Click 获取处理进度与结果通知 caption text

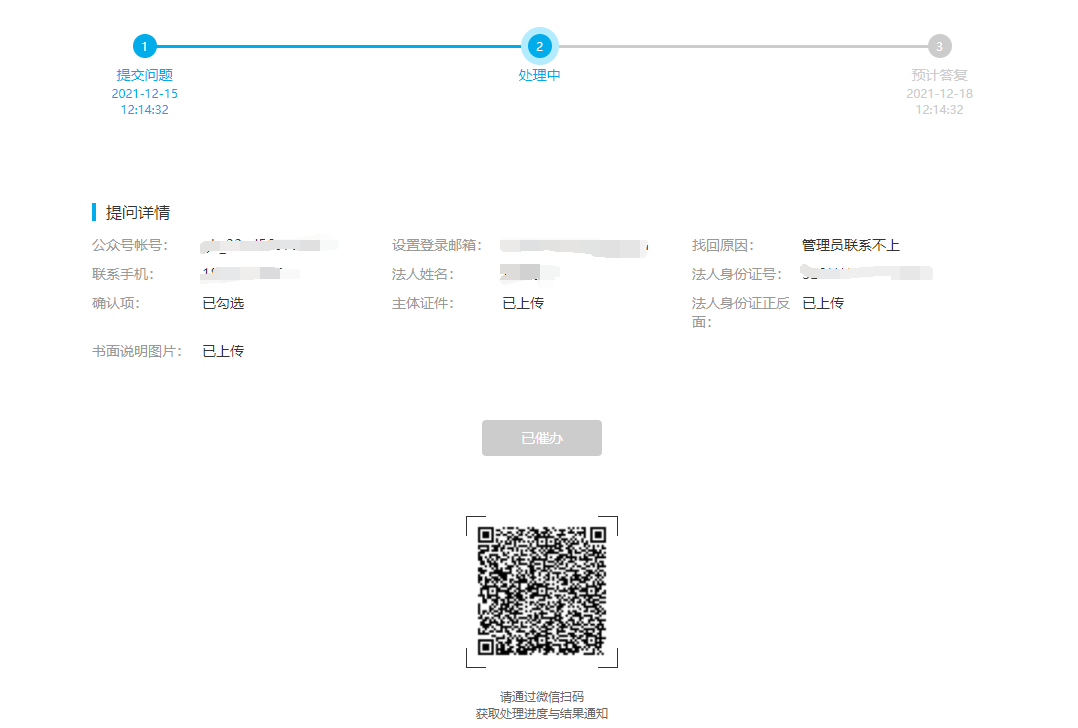(542, 714)
